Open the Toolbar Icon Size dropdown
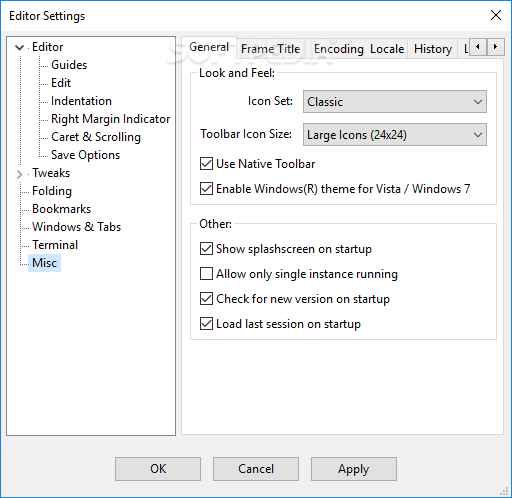 (395, 135)
